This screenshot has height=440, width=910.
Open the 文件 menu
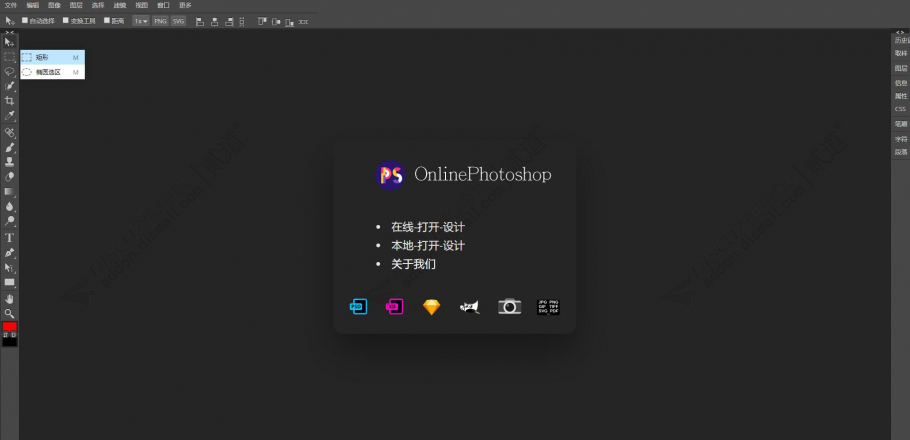coord(11,5)
